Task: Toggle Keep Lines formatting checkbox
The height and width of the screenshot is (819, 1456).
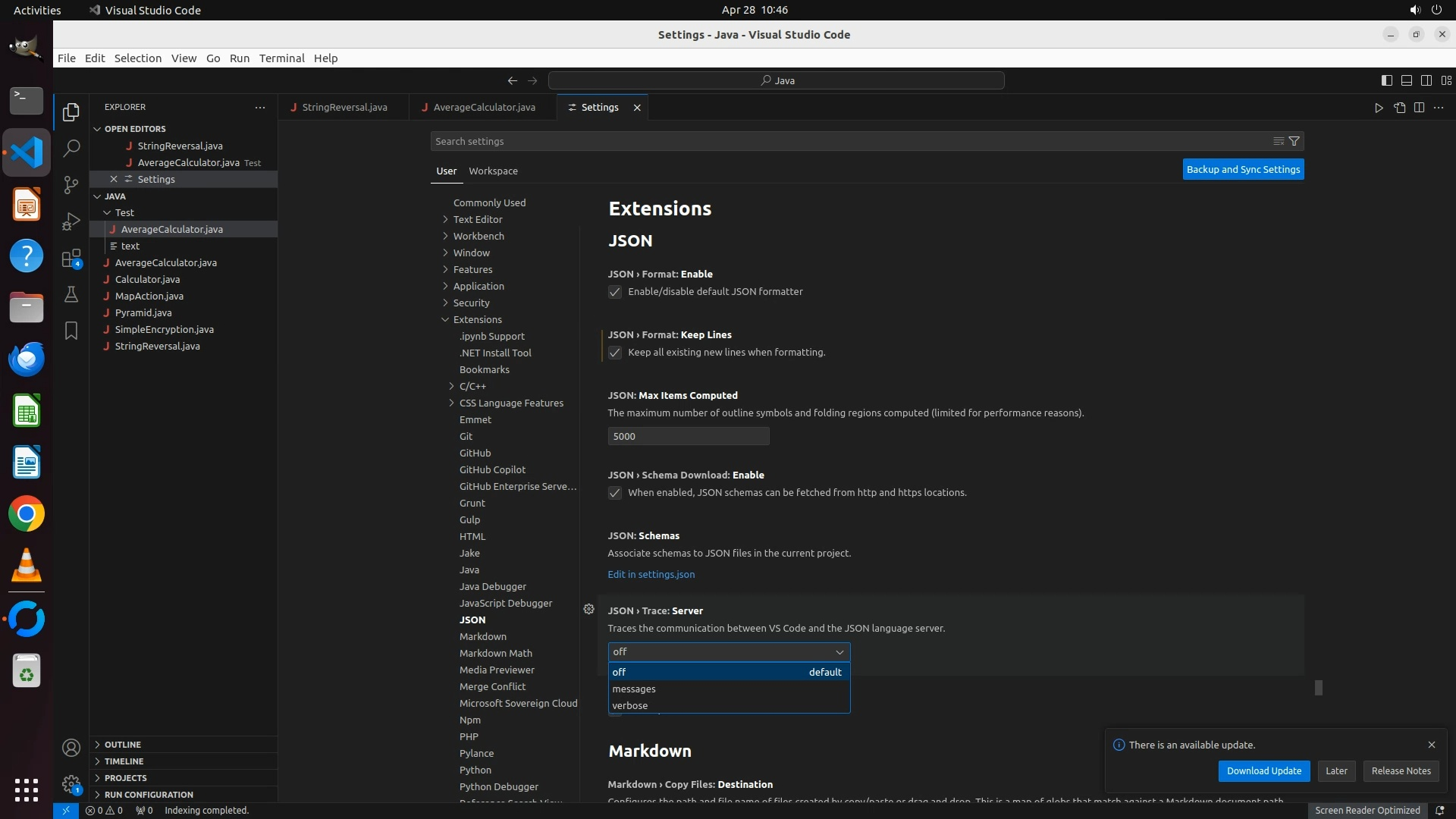Action: [x=615, y=353]
